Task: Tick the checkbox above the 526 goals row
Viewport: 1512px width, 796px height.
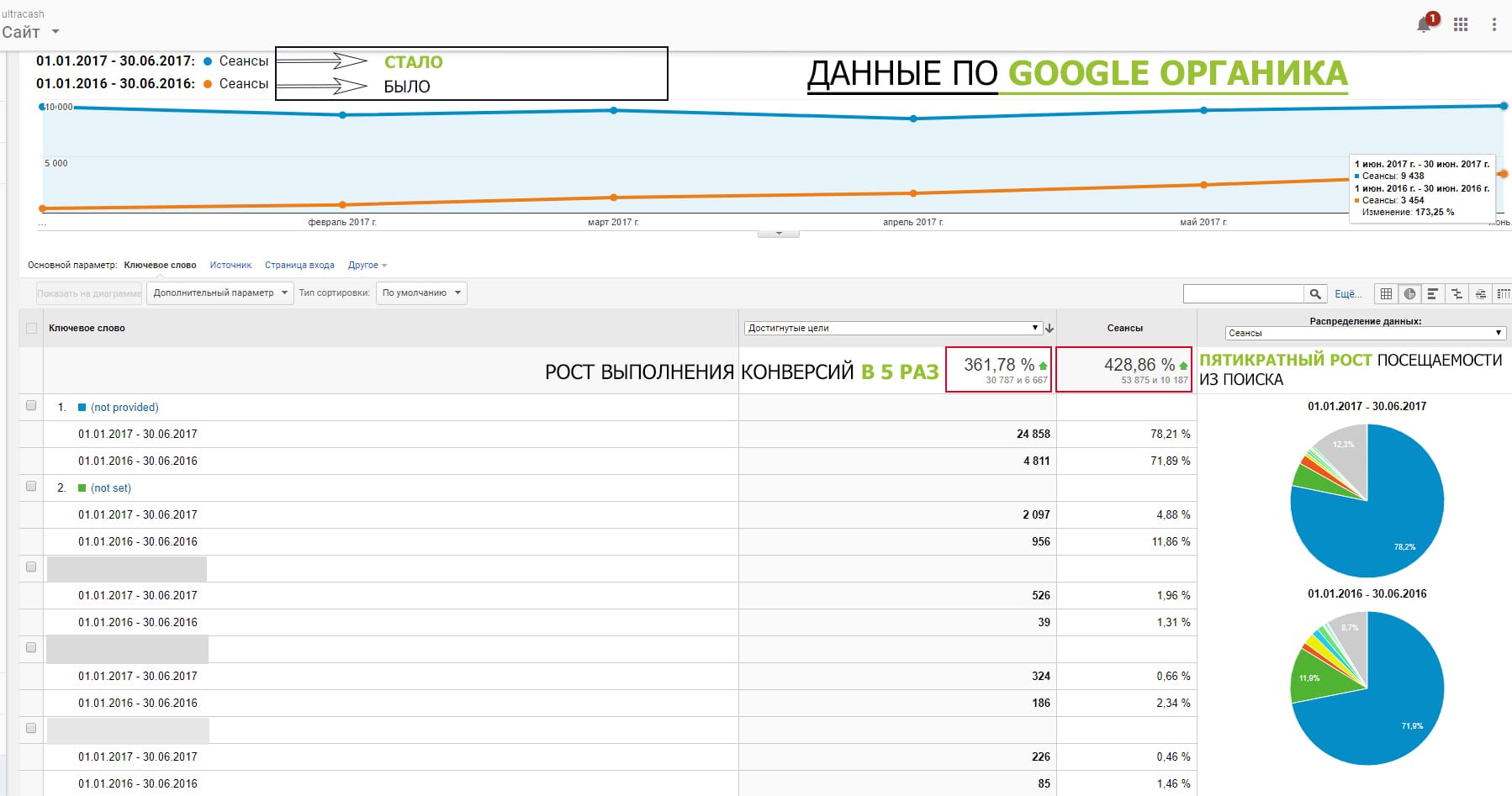Action: tap(32, 567)
